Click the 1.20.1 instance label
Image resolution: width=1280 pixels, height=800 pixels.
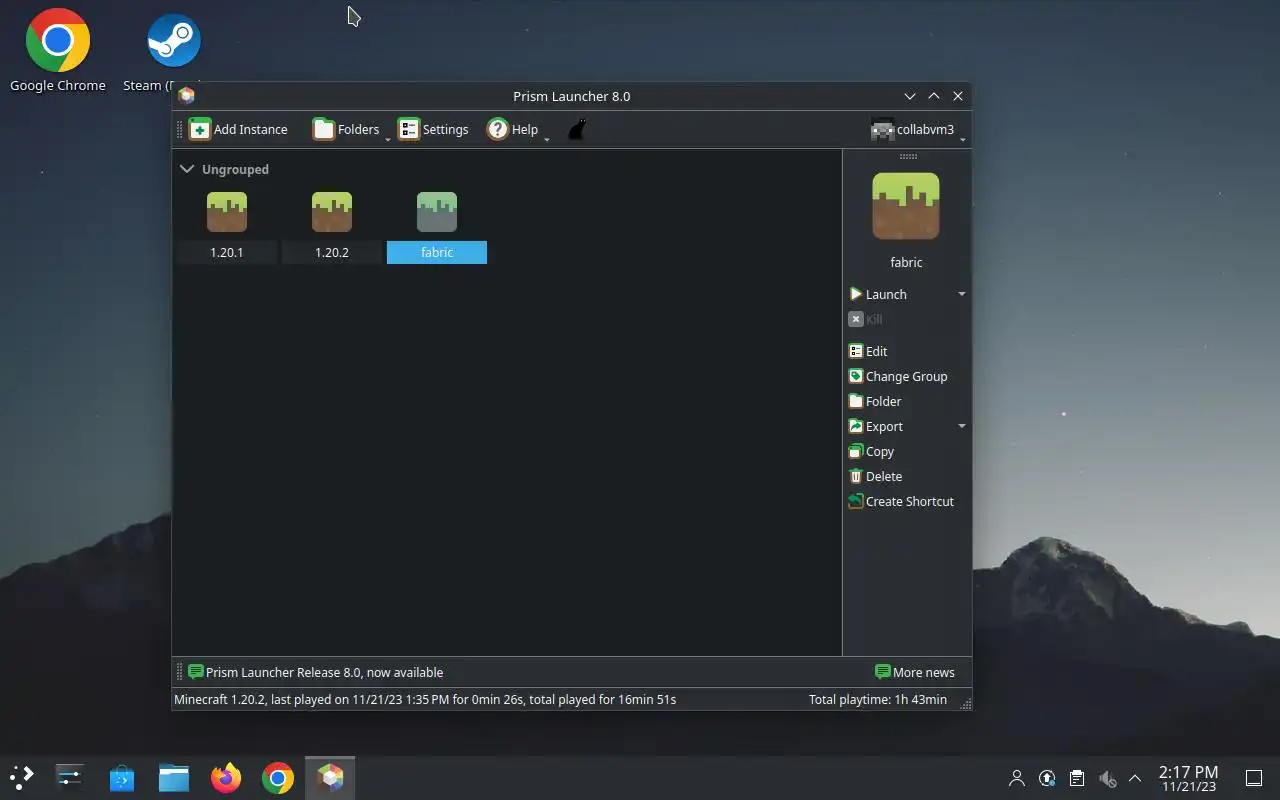227,252
